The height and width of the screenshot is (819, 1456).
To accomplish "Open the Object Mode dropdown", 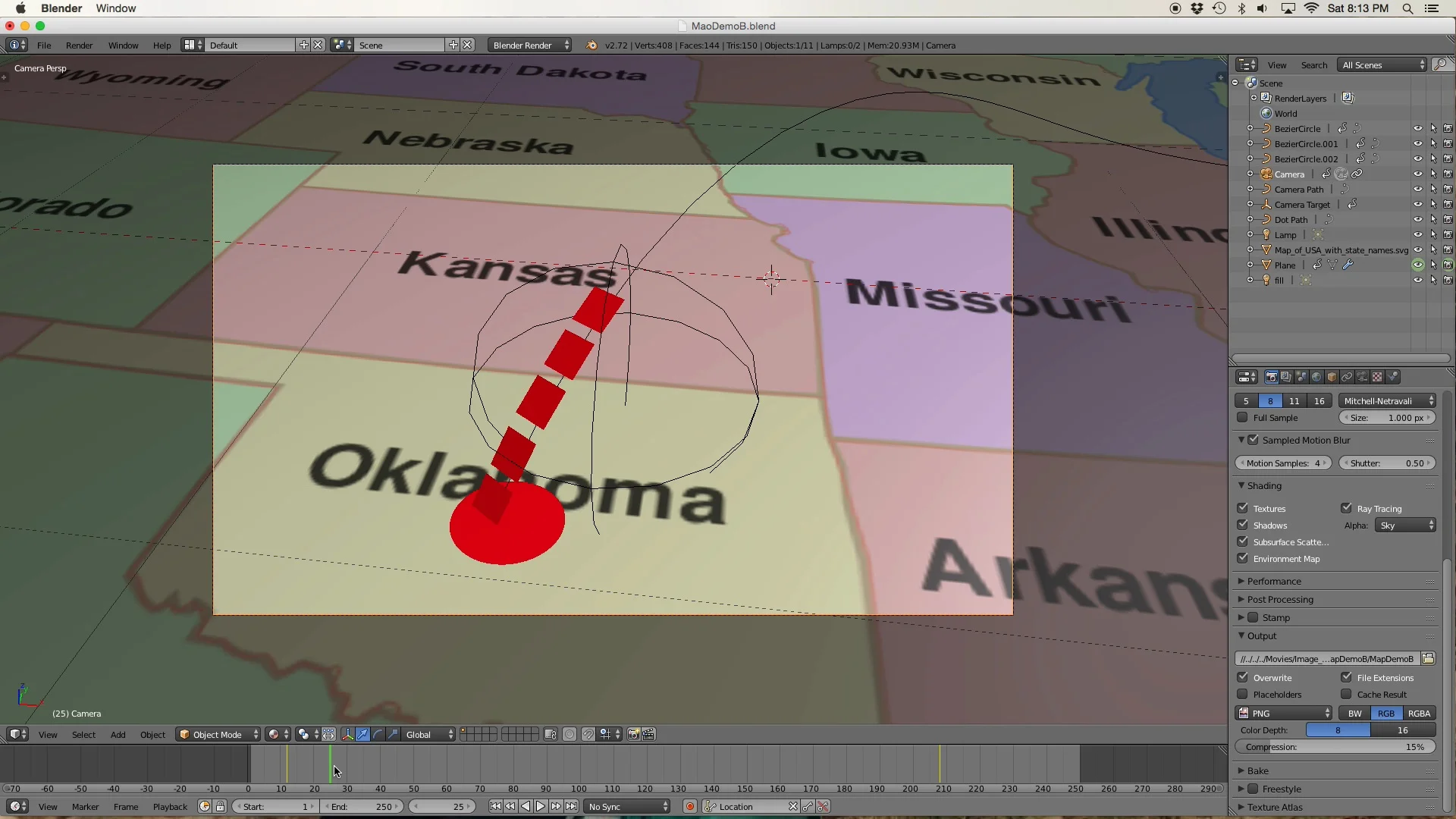I will point(218,734).
